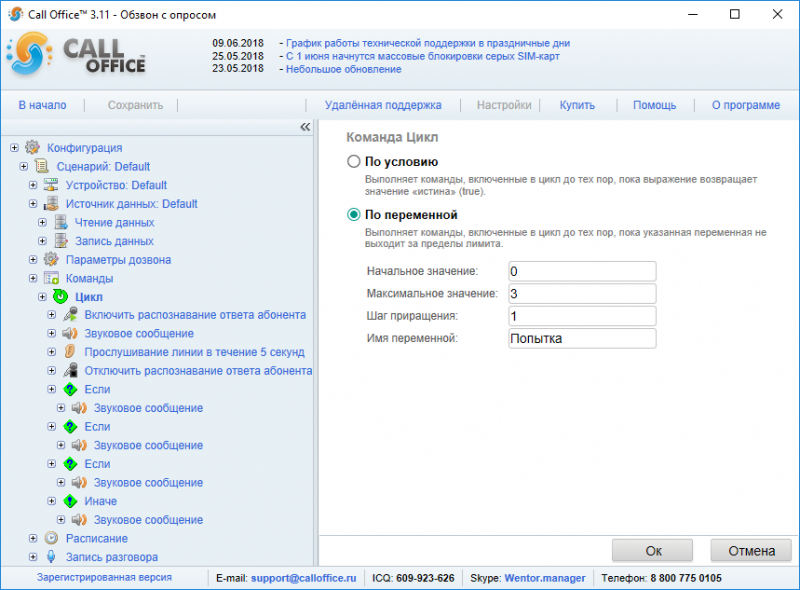Click the Расписание clock icon
This screenshot has width=800, height=590.
pyautogui.click(x=51, y=538)
